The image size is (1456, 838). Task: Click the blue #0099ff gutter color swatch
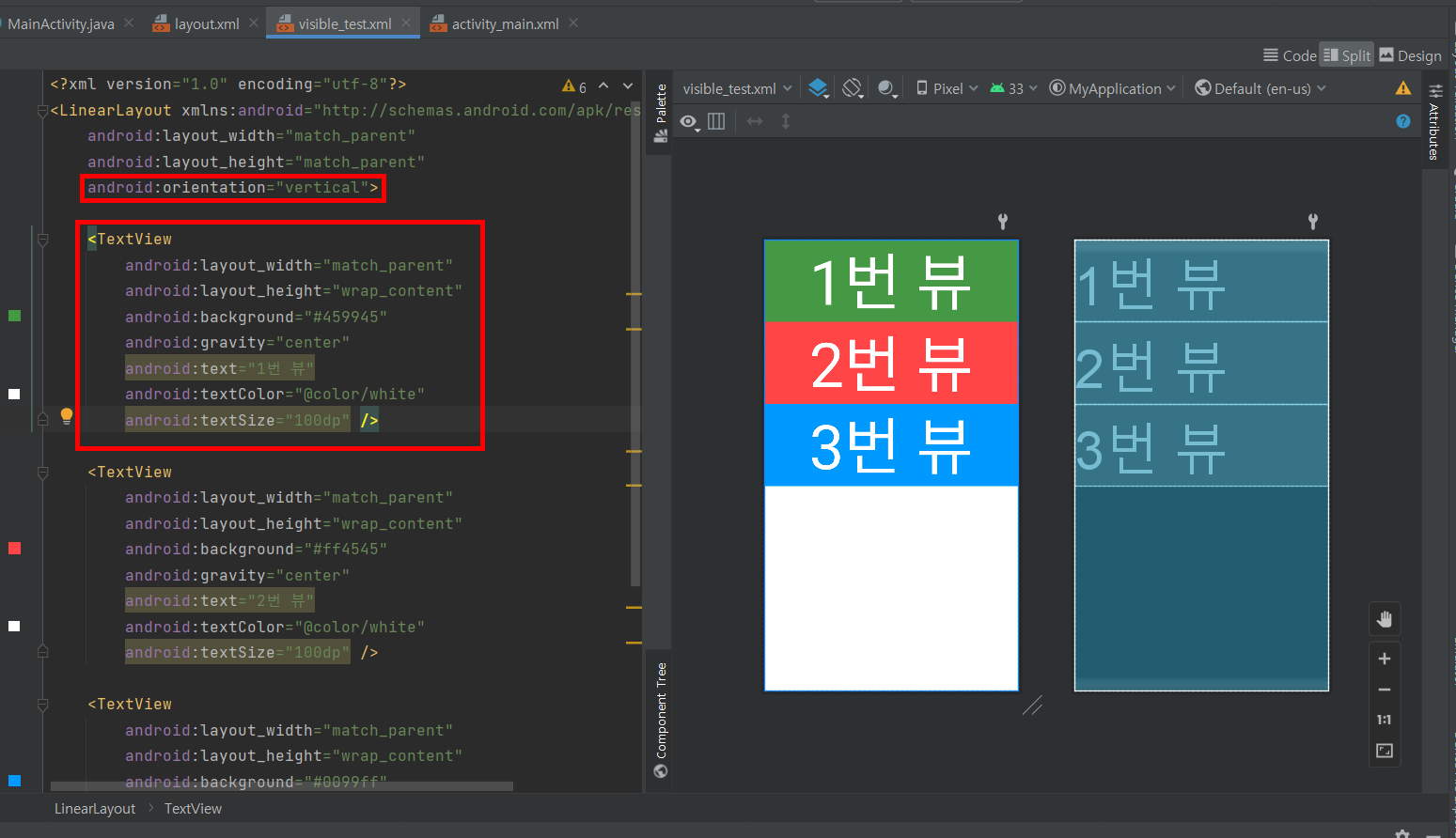(14, 781)
